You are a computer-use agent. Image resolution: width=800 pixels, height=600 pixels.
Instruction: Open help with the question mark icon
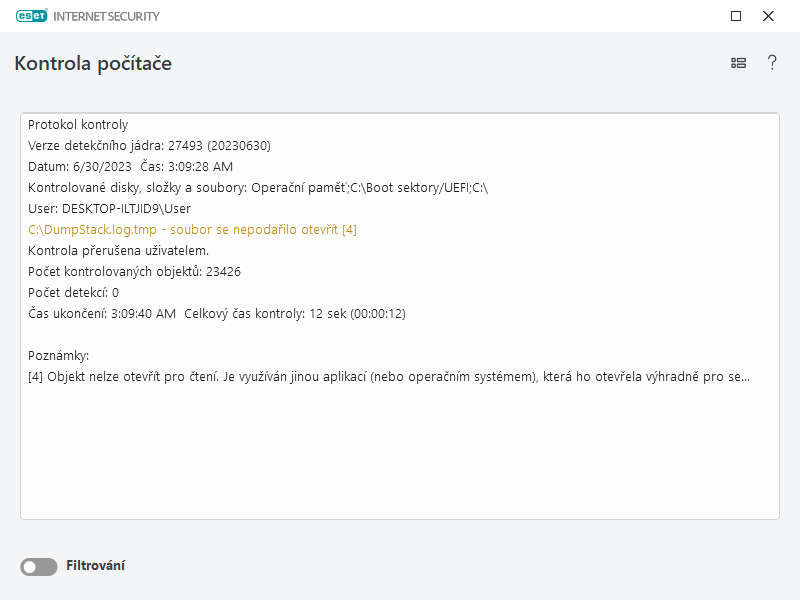(772, 63)
